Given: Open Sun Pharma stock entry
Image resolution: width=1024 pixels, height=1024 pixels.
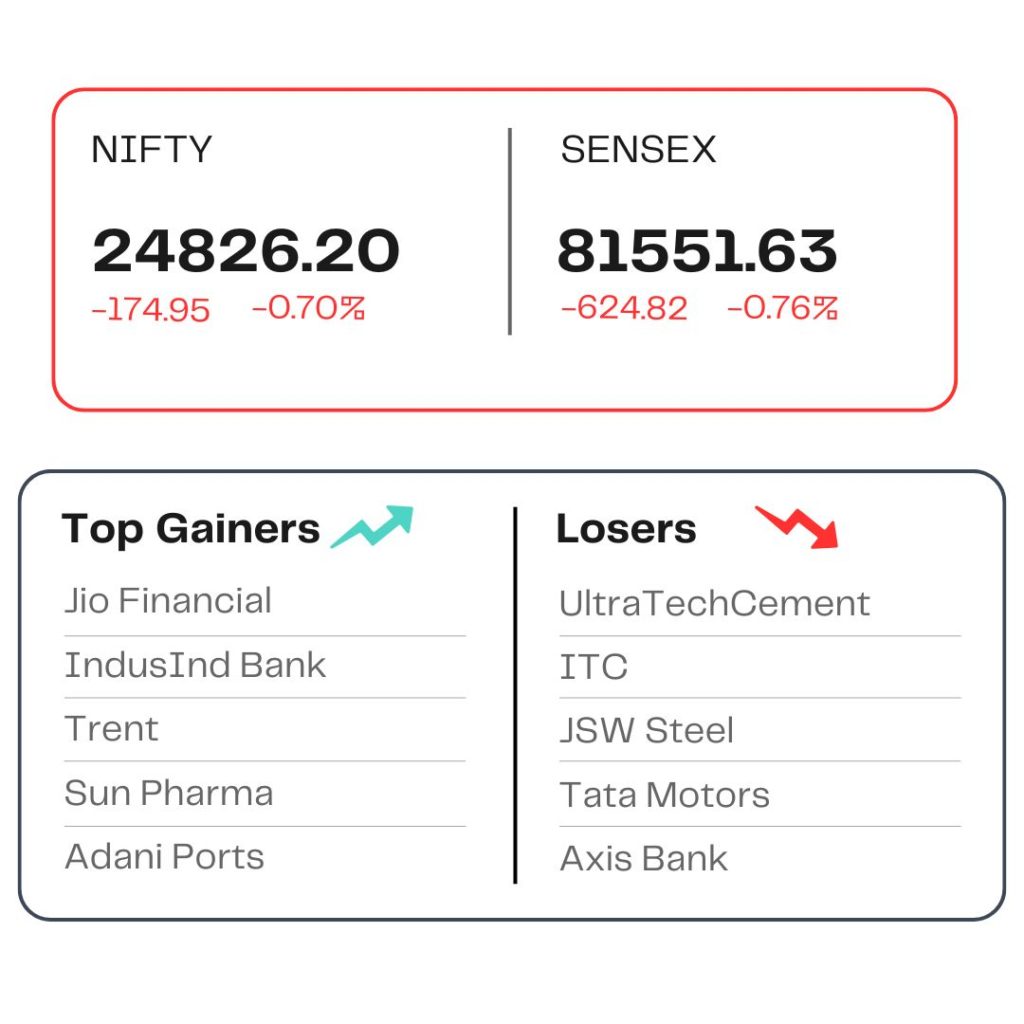Looking at the screenshot, I should click(168, 793).
